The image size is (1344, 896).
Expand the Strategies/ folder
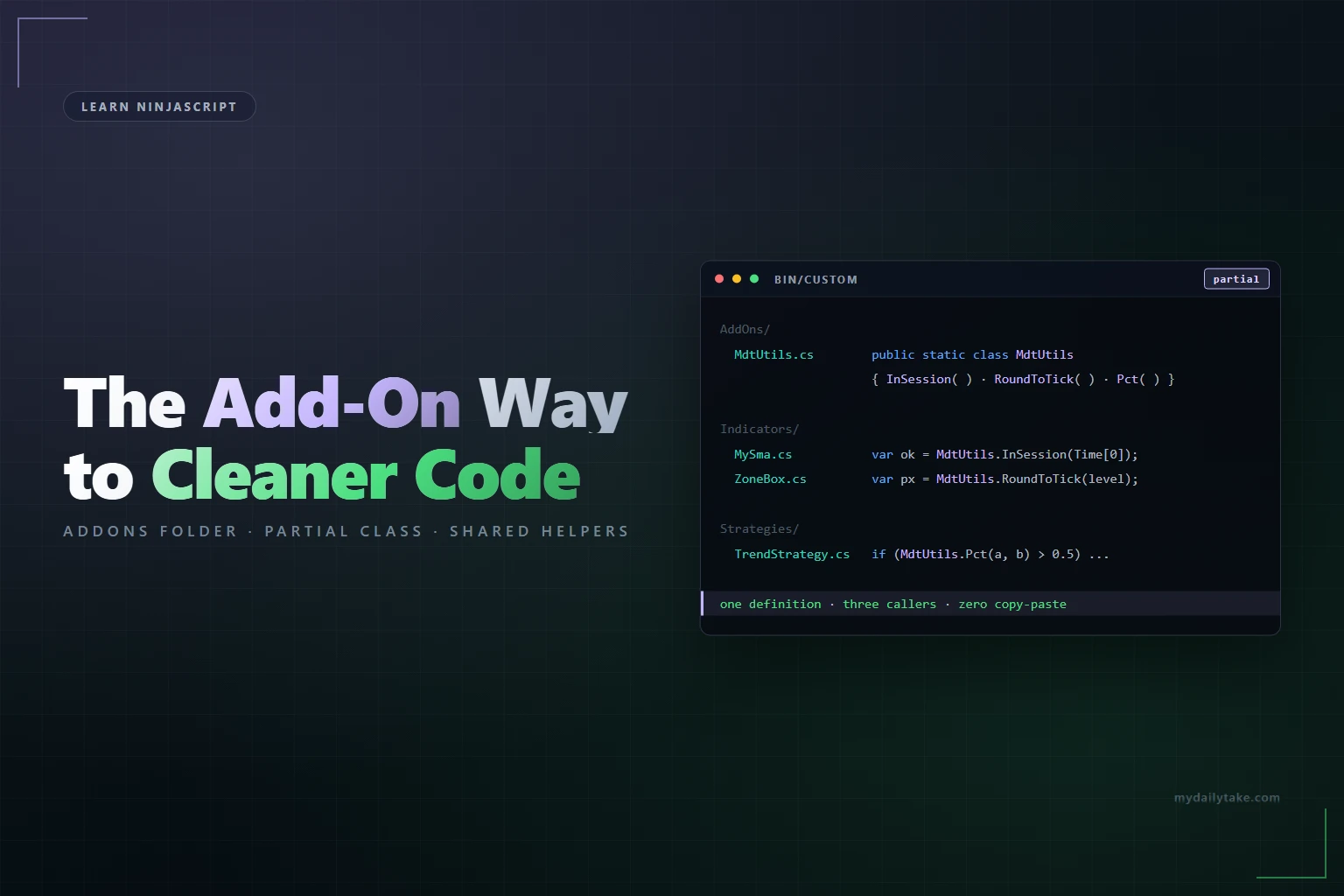coord(759,528)
